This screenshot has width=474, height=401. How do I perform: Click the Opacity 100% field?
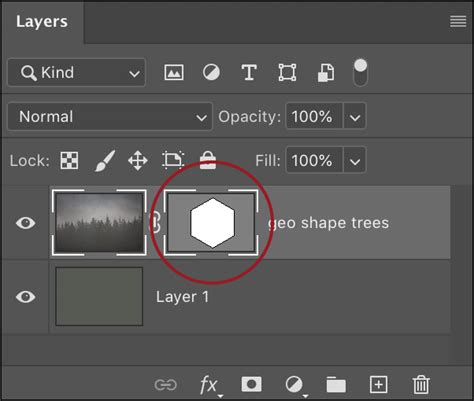tap(314, 117)
